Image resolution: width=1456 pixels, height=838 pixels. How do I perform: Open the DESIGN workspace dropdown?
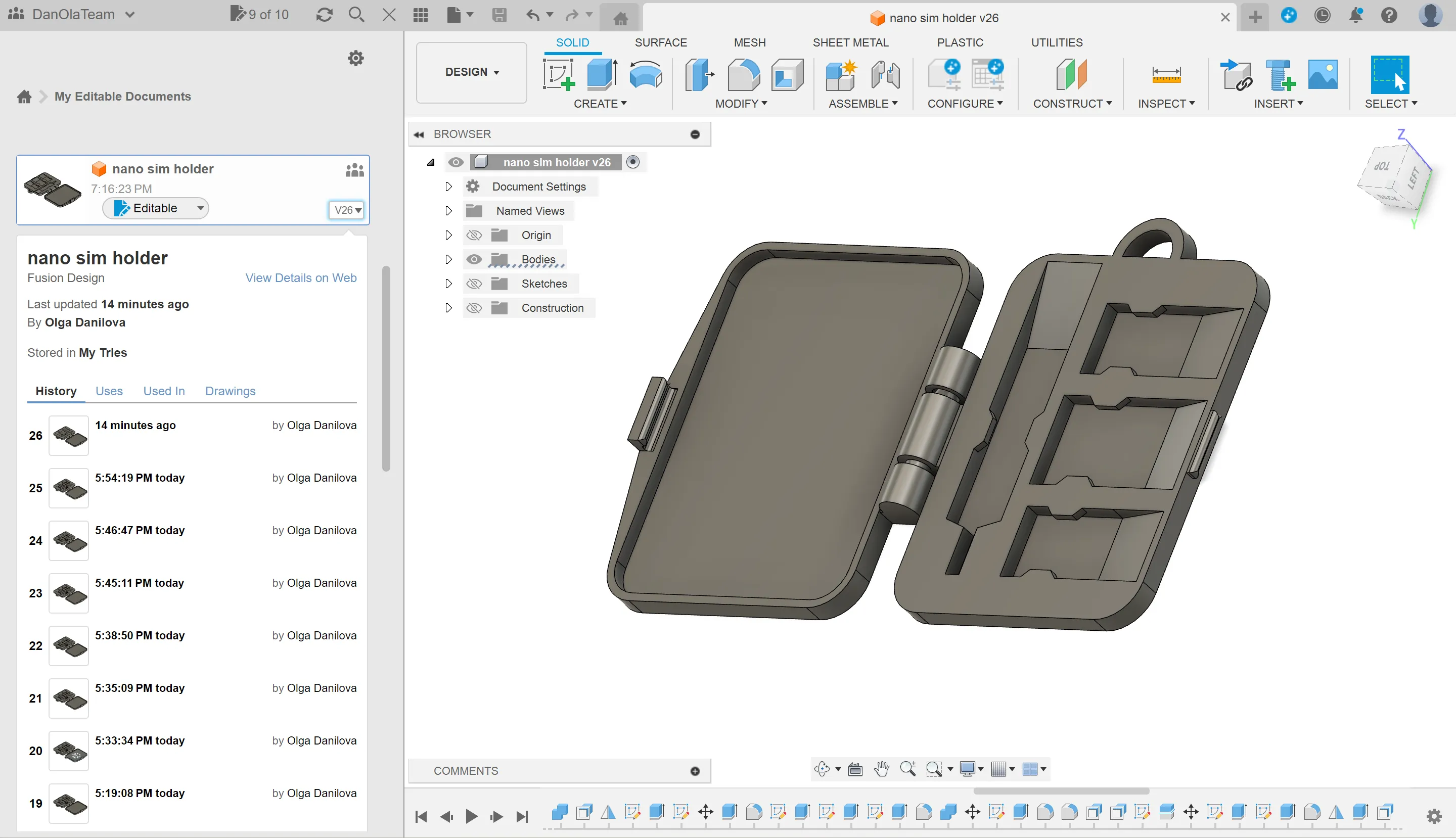click(472, 72)
